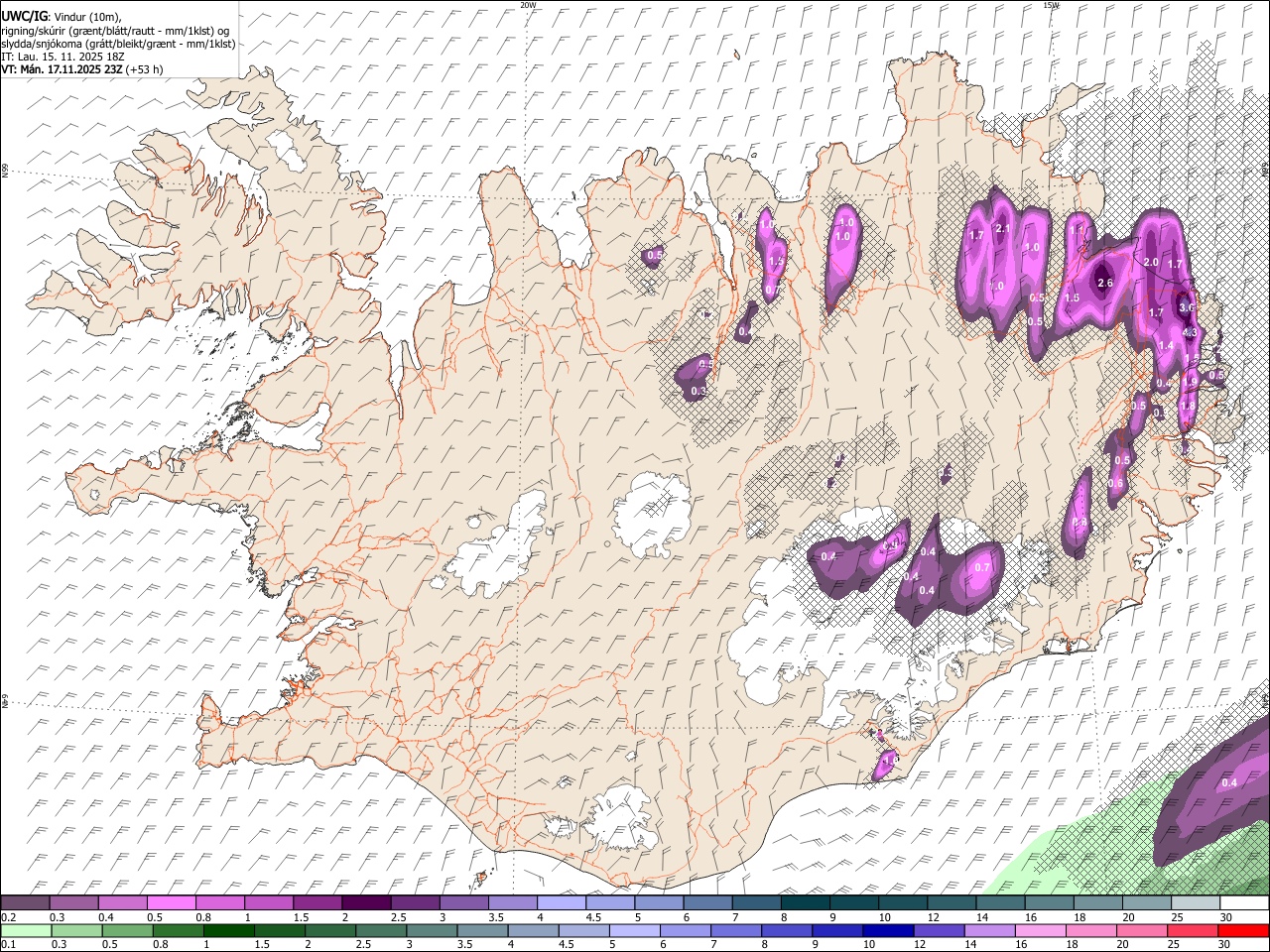
Task: Pick the darkest purple swatch labeled 2
Action: pos(365,902)
